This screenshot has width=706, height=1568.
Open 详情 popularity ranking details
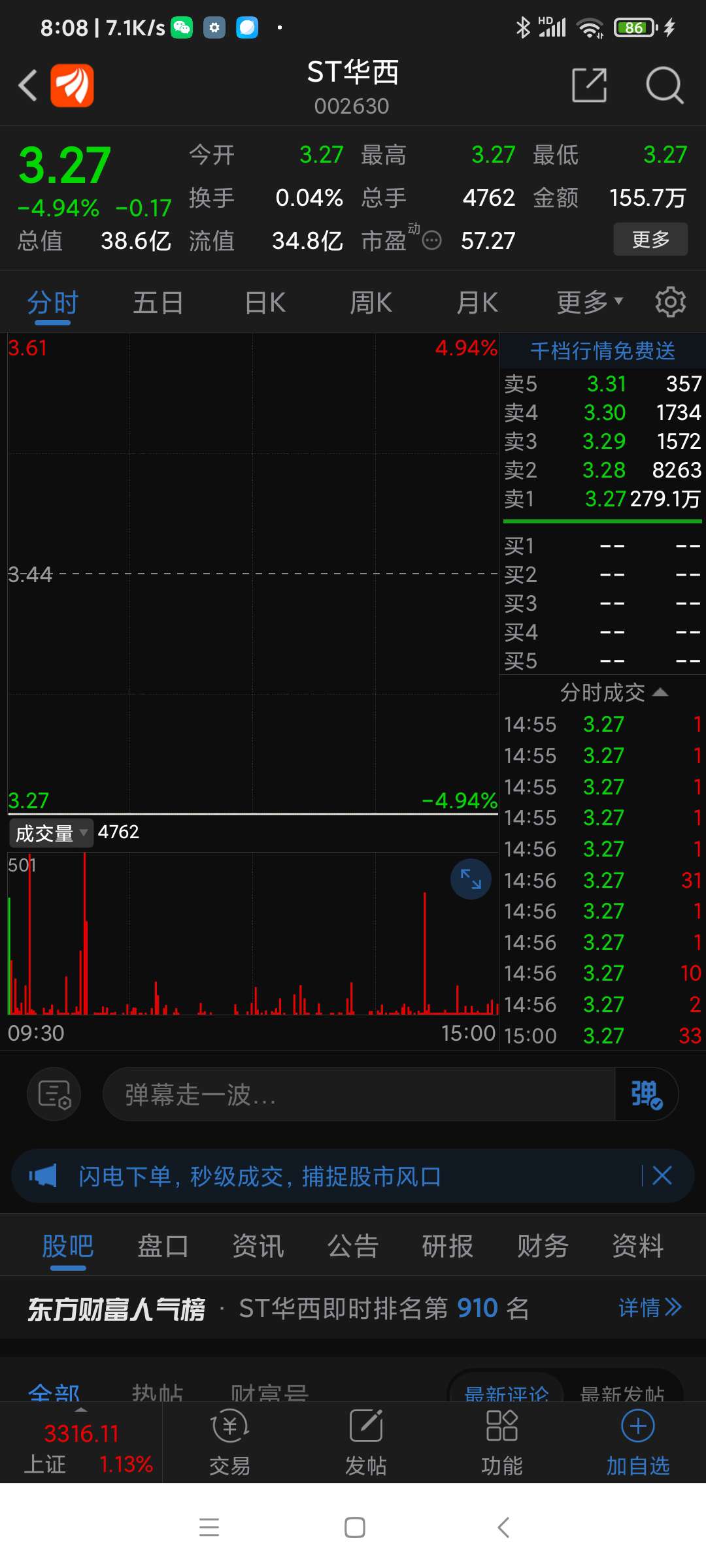tap(650, 1307)
